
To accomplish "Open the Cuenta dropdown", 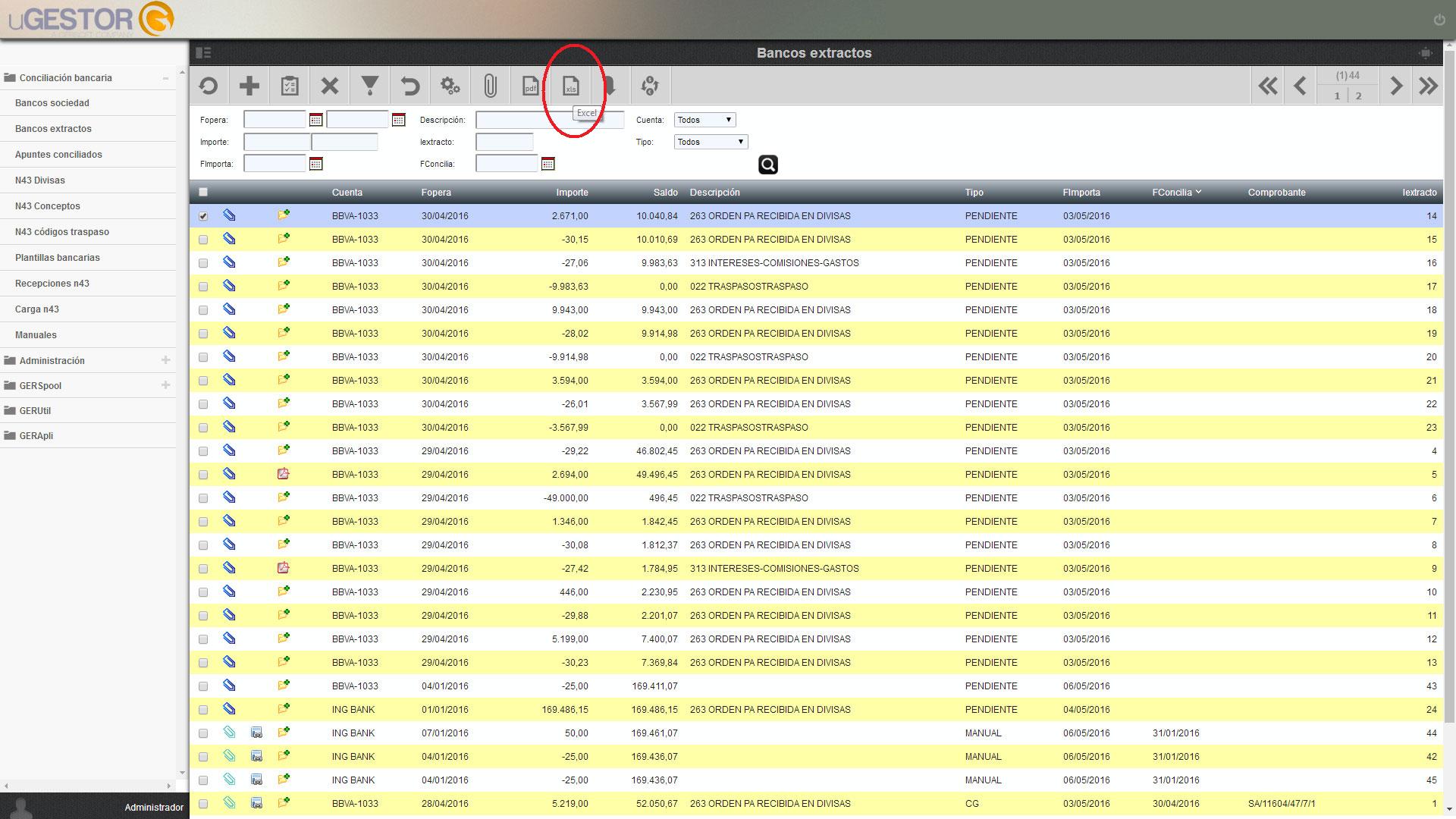I will tap(704, 120).
